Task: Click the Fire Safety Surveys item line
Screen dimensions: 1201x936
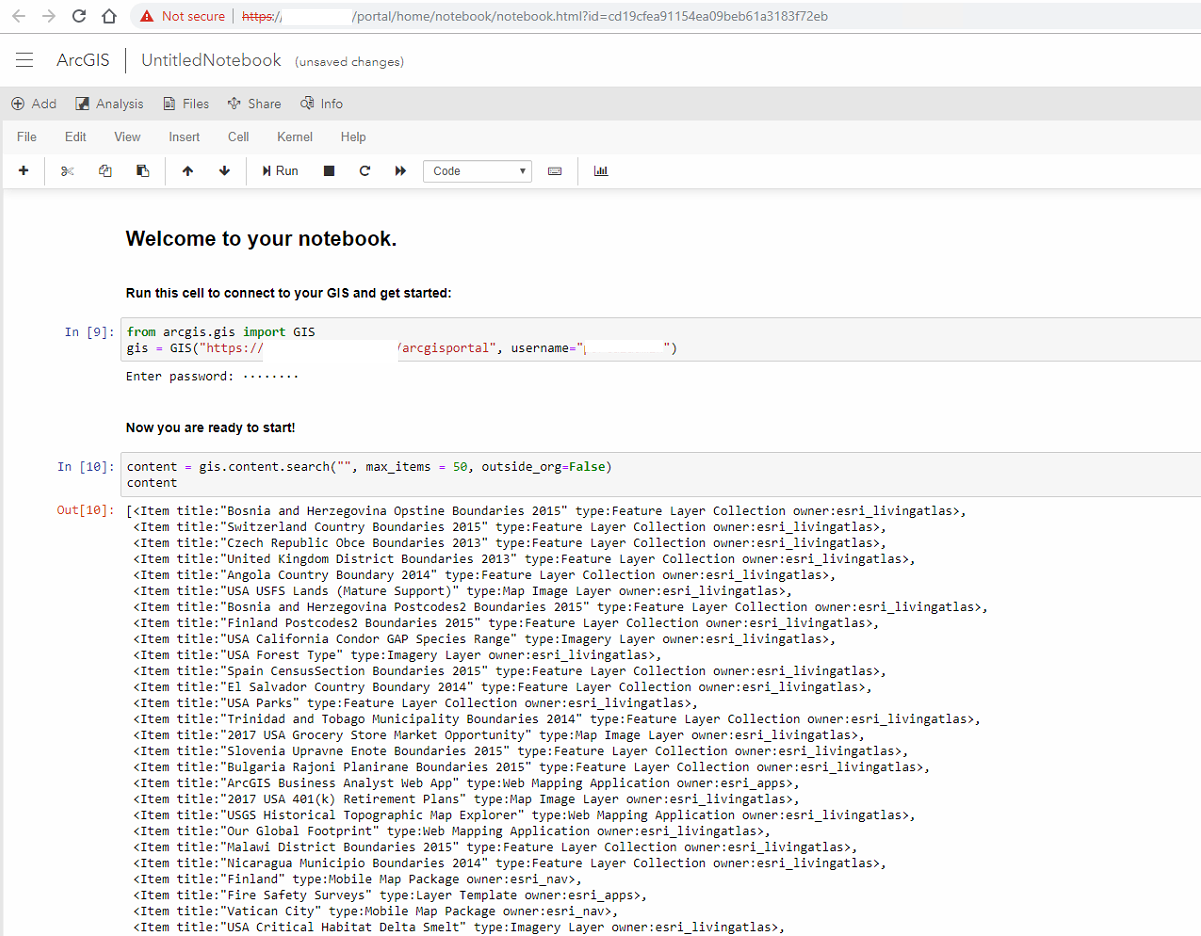Action: pos(391,895)
